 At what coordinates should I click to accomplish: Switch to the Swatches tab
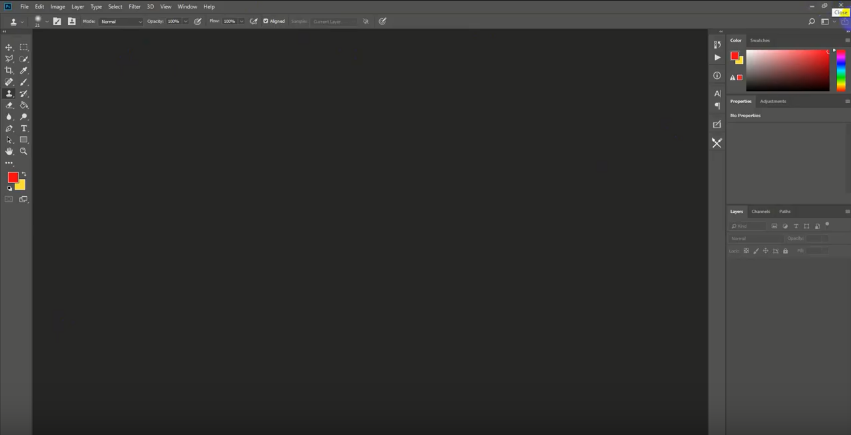pyautogui.click(x=760, y=40)
